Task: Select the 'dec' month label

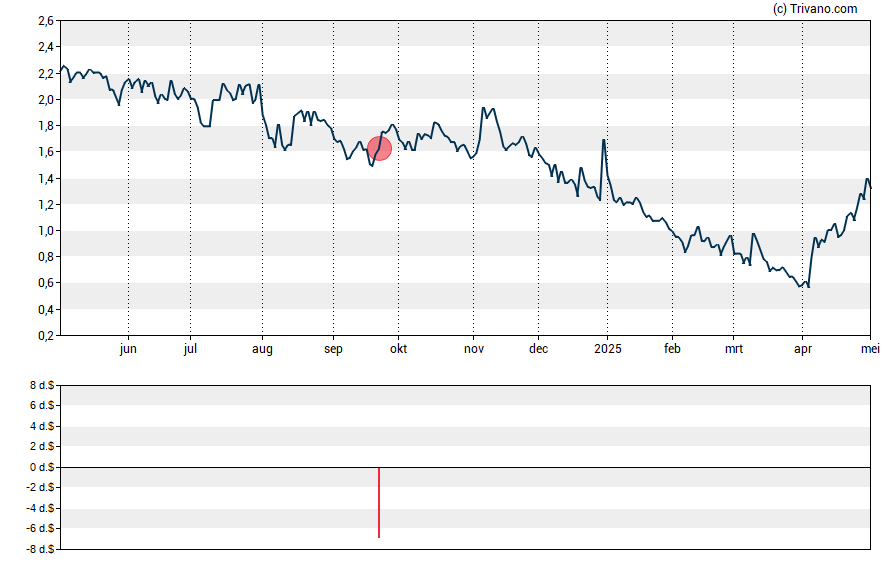Action: [539, 349]
